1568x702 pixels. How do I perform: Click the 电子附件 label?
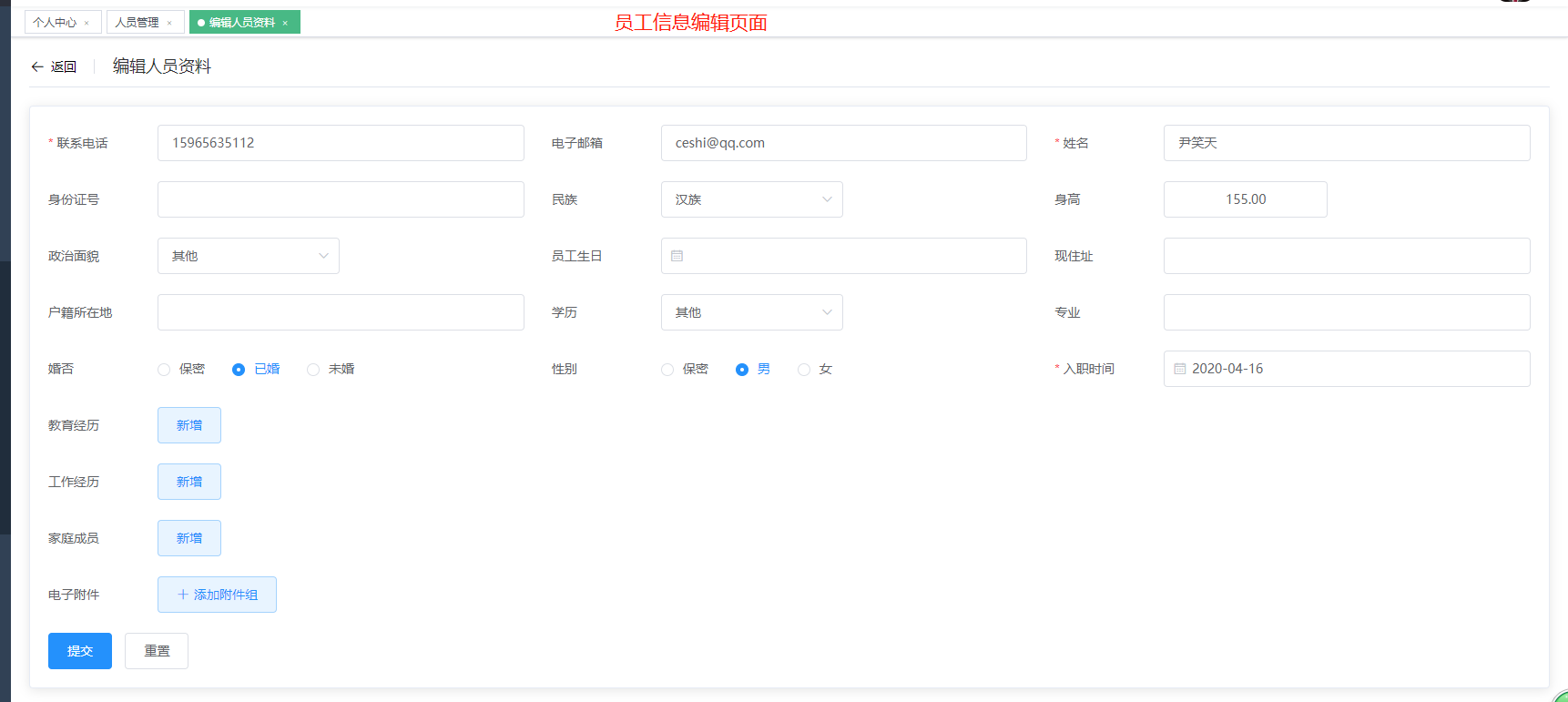tap(74, 595)
